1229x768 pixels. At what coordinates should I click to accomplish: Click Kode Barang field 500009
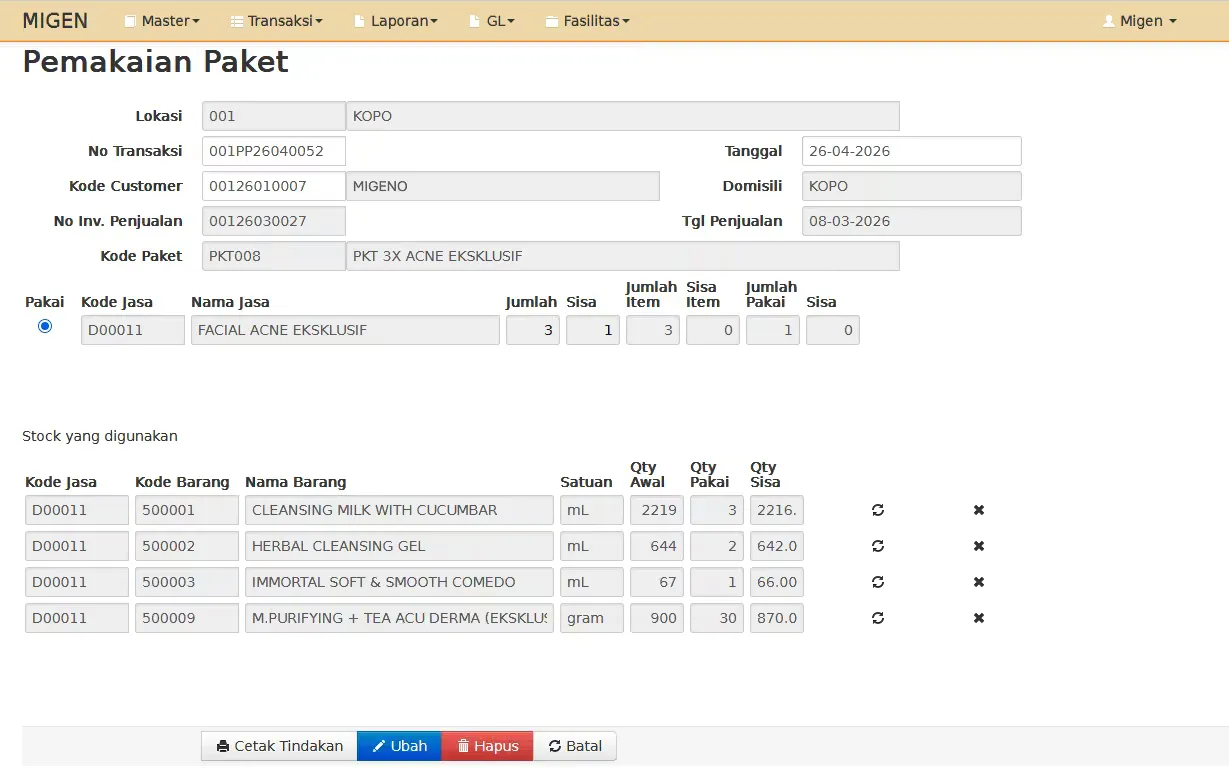[x=187, y=618]
